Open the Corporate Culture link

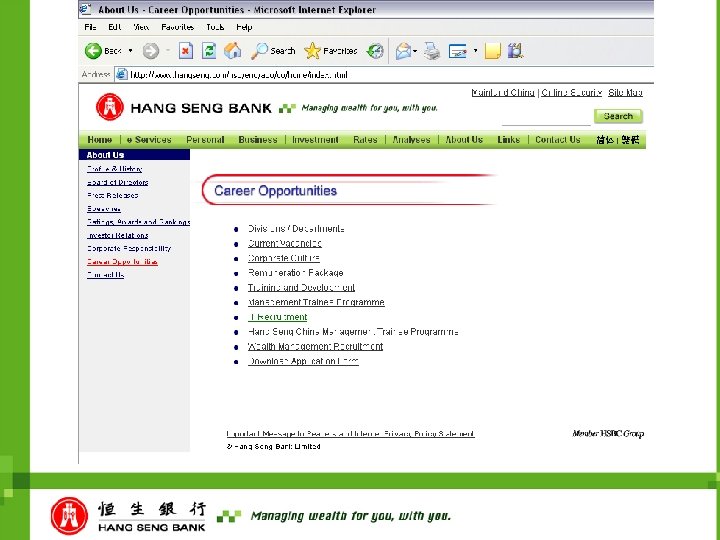pos(284,258)
